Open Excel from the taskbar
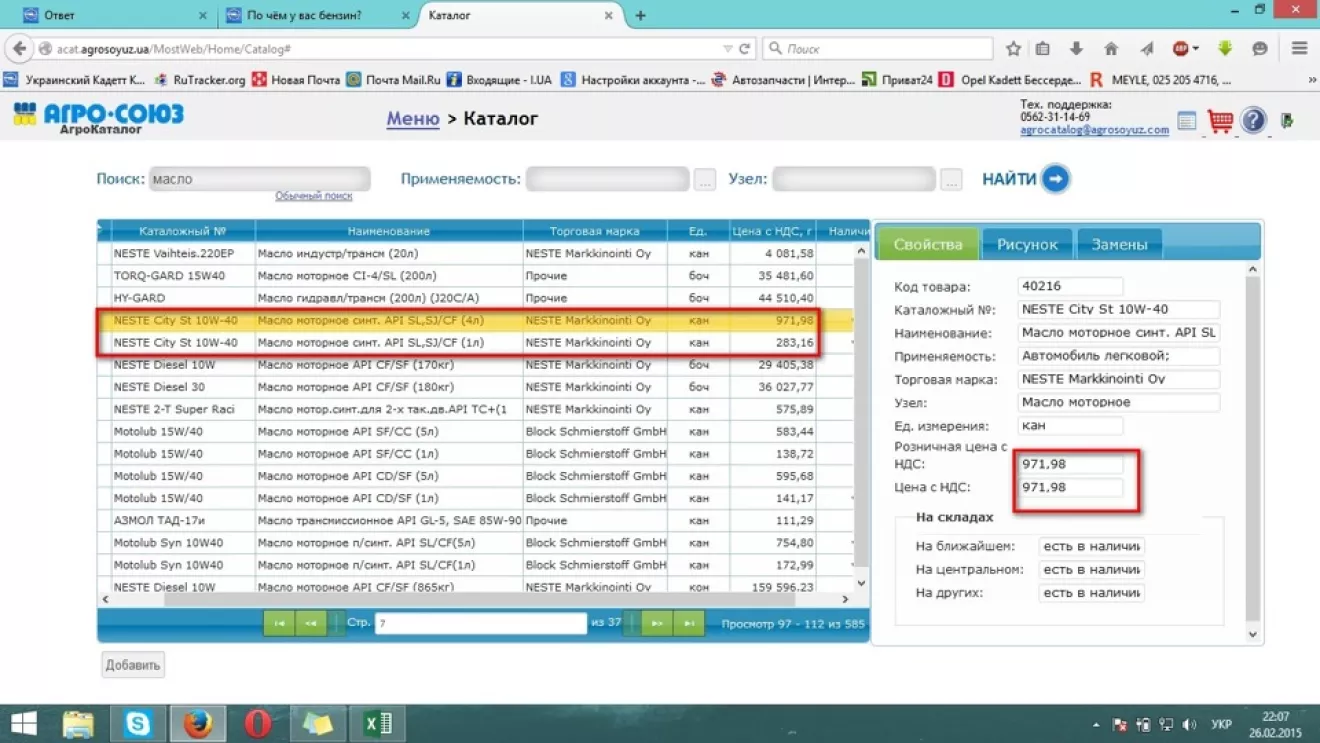 [x=378, y=723]
